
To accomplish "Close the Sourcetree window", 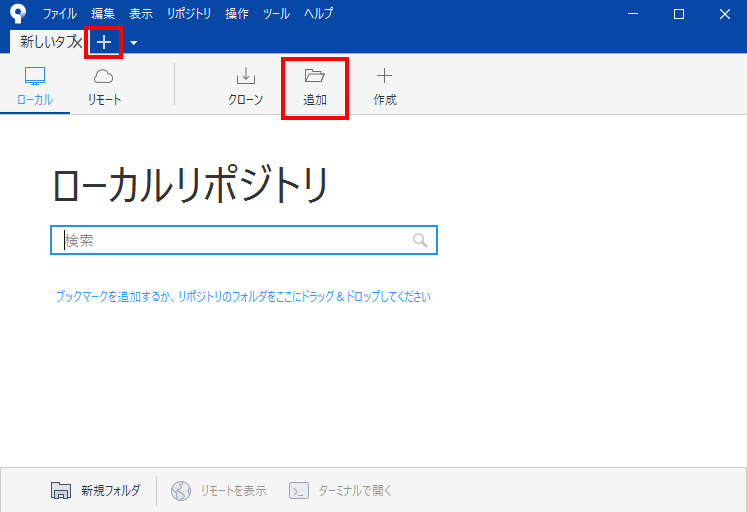I will point(725,14).
